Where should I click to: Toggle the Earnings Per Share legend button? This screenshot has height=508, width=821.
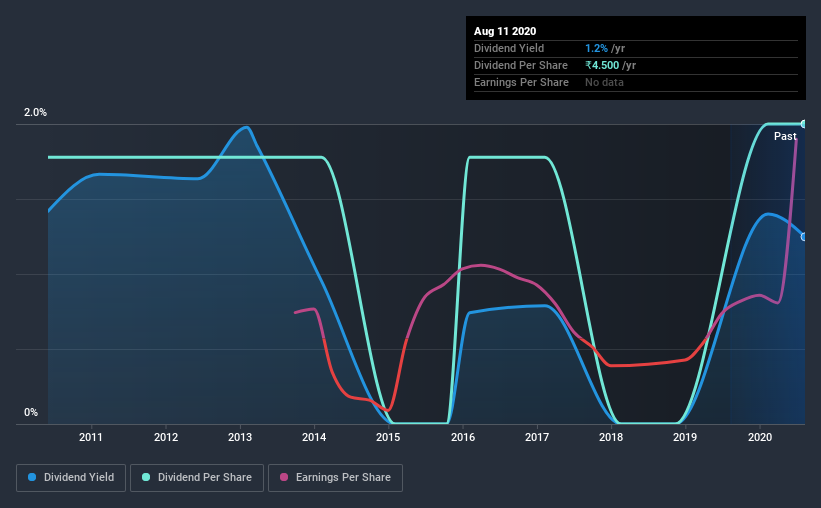[x=335, y=478]
